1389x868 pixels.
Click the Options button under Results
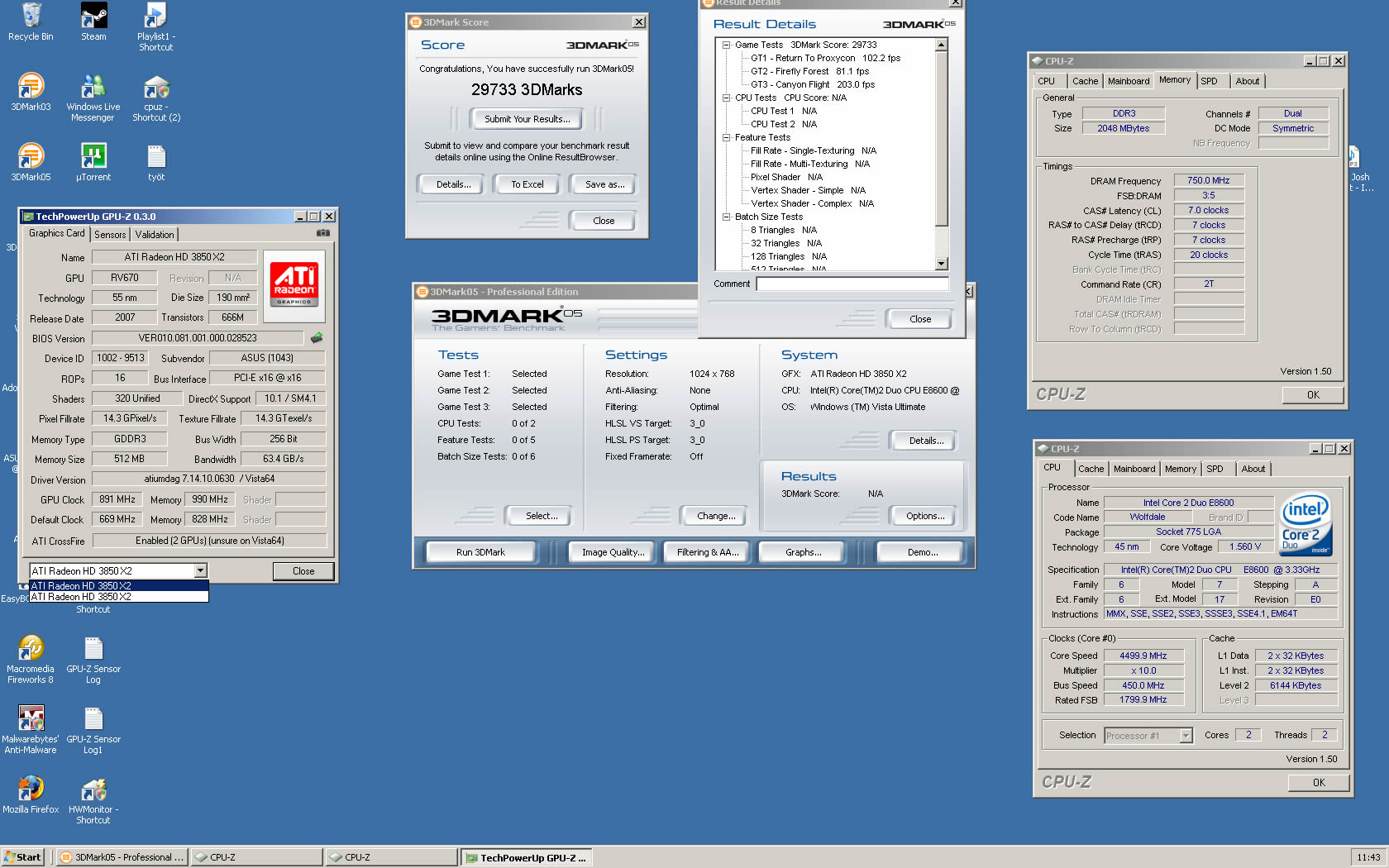click(924, 516)
